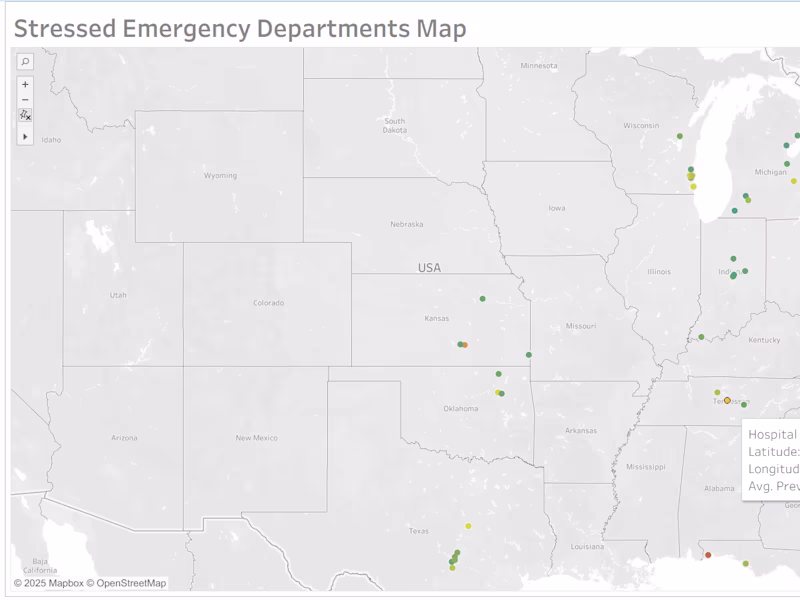Zoom out with the minus button

25,100
